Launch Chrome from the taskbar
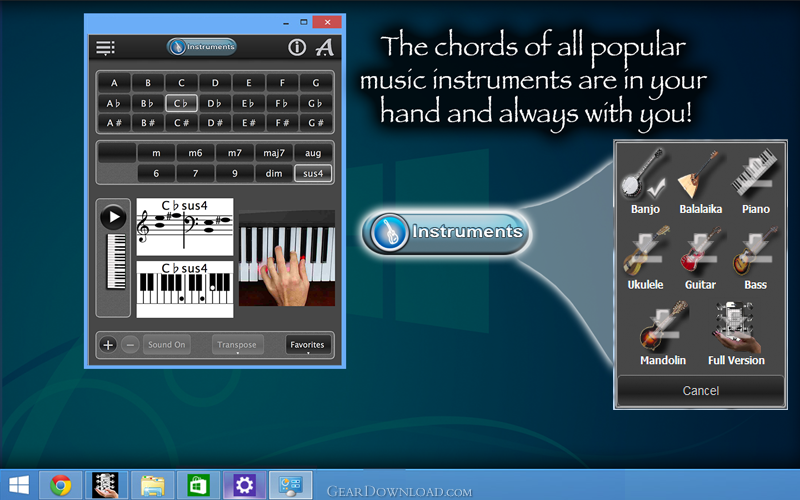 [61, 485]
